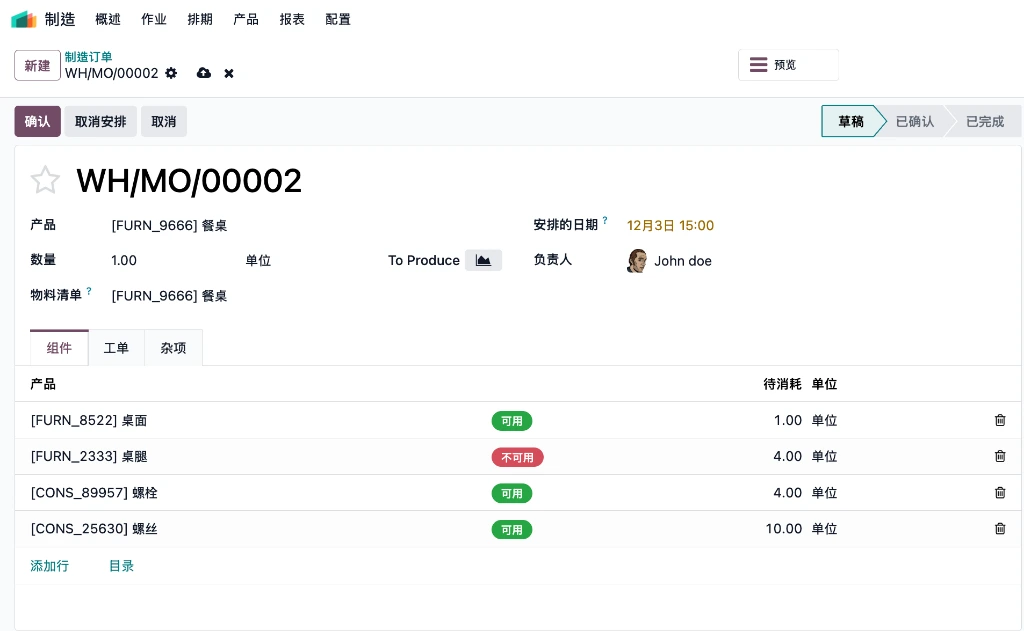Open settings gear next to WH/MO/00002
The width and height of the screenshot is (1024, 631).
[170, 73]
